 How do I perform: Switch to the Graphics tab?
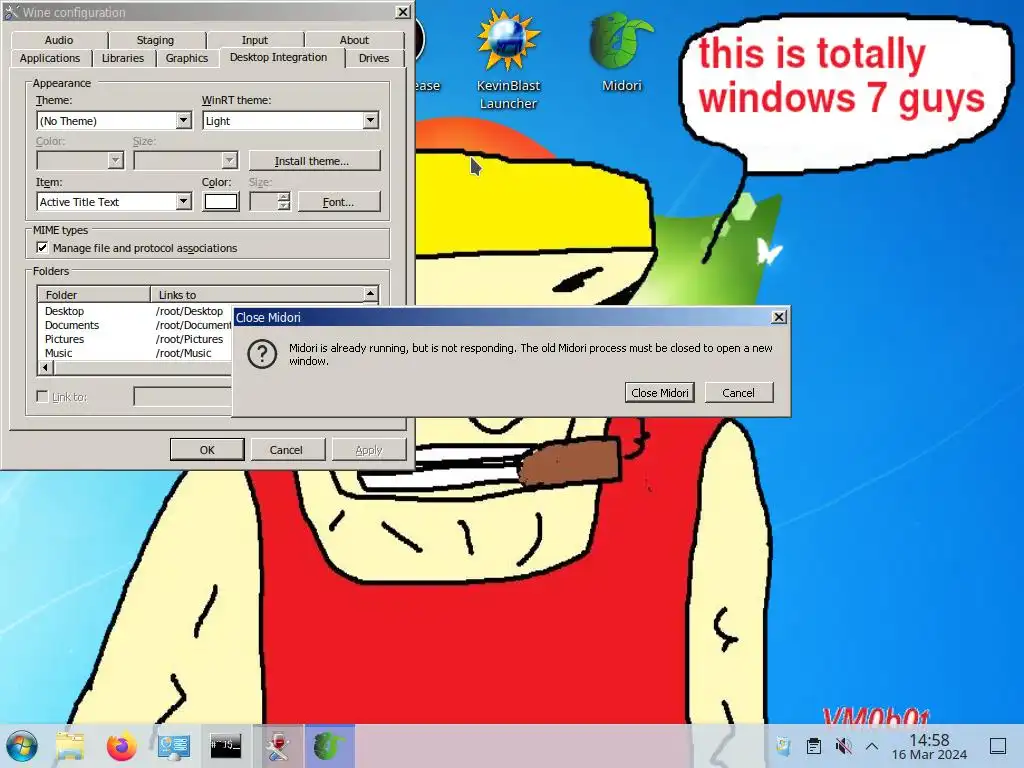point(187,58)
